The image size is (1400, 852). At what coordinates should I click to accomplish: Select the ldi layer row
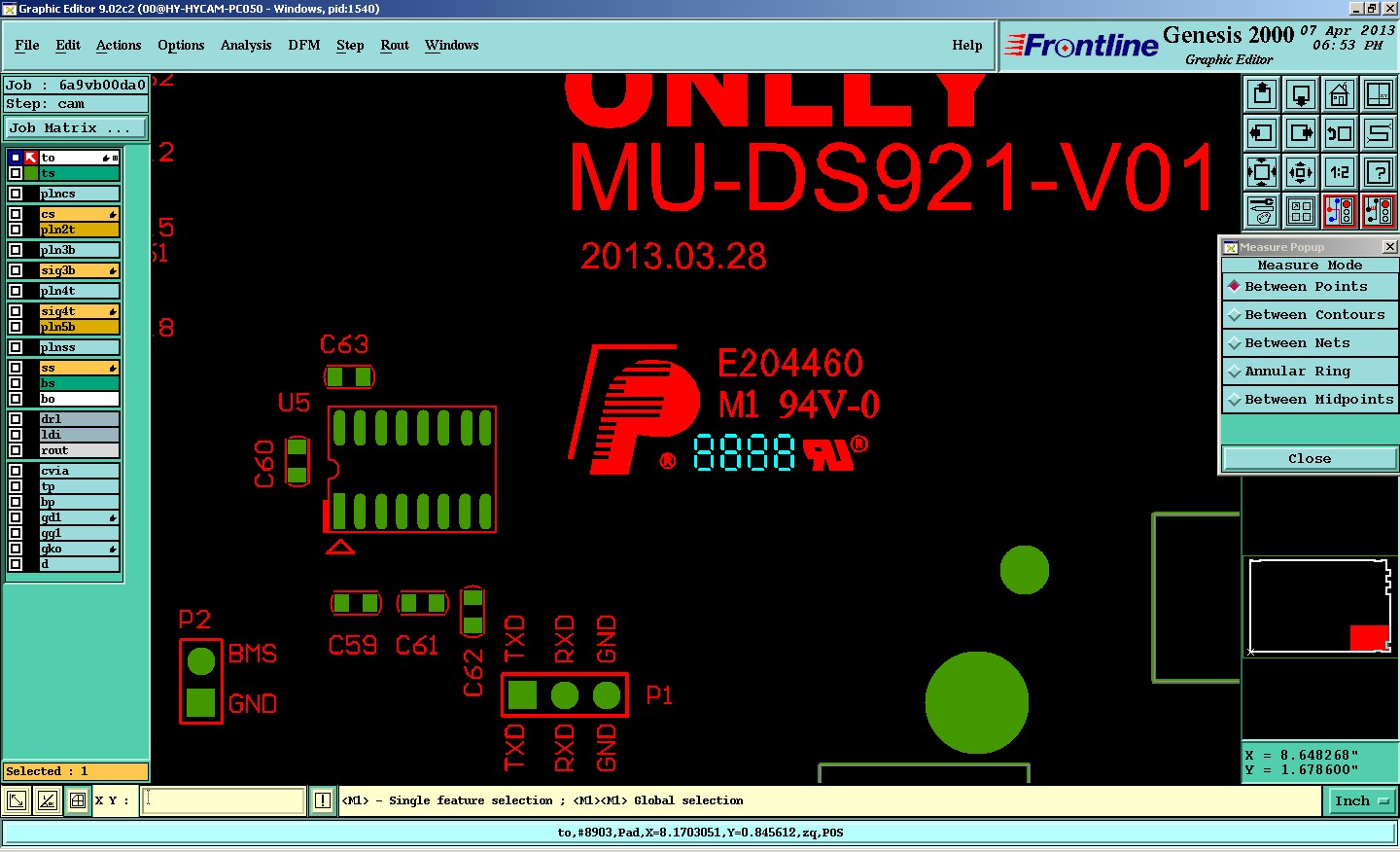pyautogui.click(x=80, y=435)
